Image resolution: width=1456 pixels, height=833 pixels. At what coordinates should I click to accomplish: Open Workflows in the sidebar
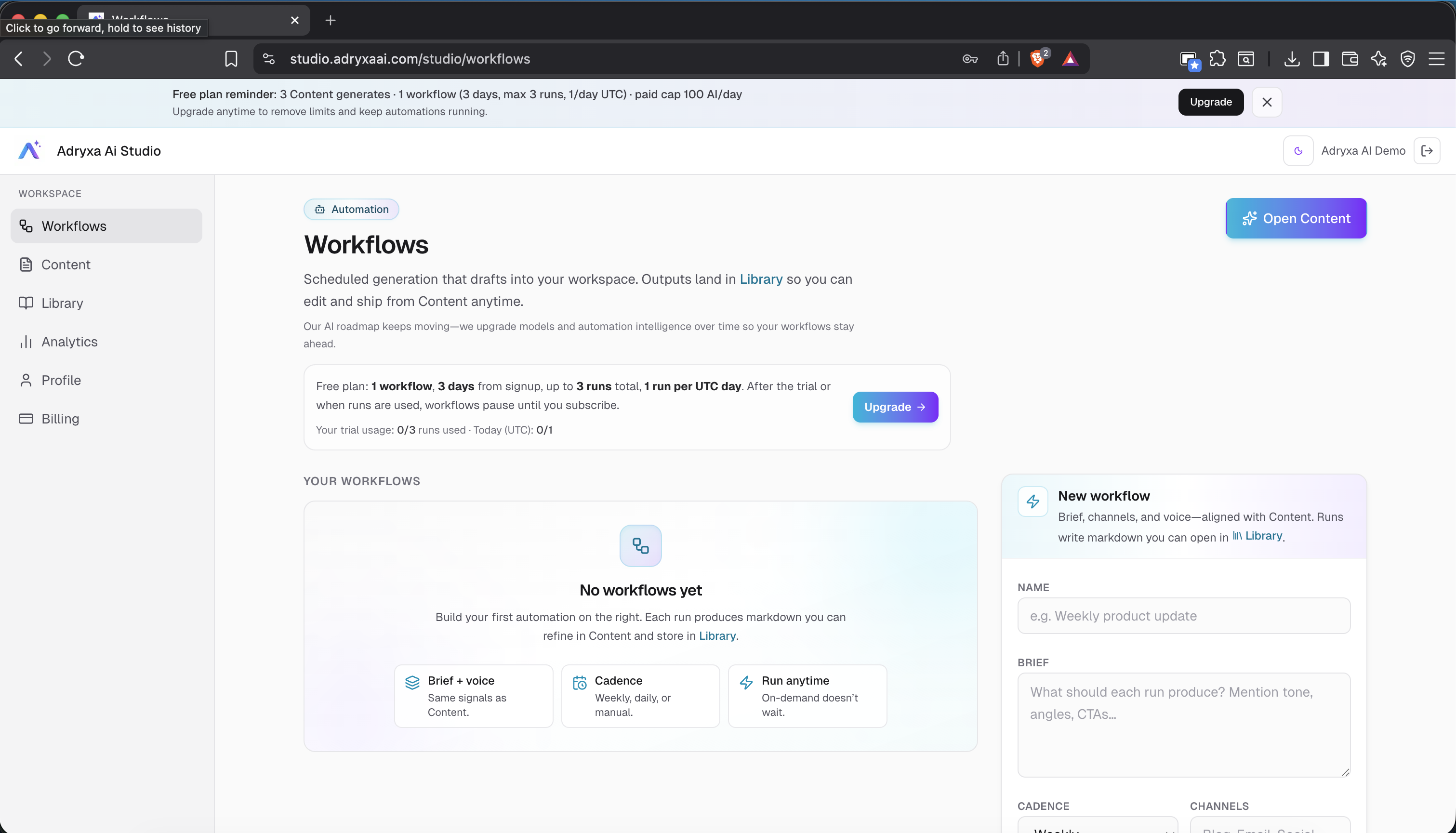pyautogui.click(x=106, y=226)
